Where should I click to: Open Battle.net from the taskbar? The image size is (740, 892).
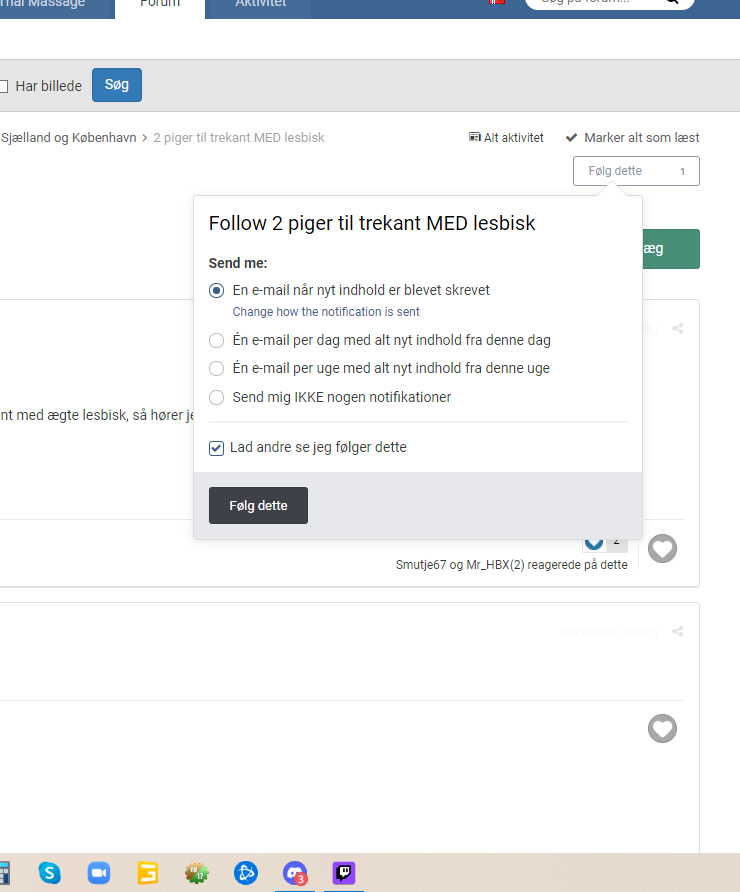click(246, 872)
